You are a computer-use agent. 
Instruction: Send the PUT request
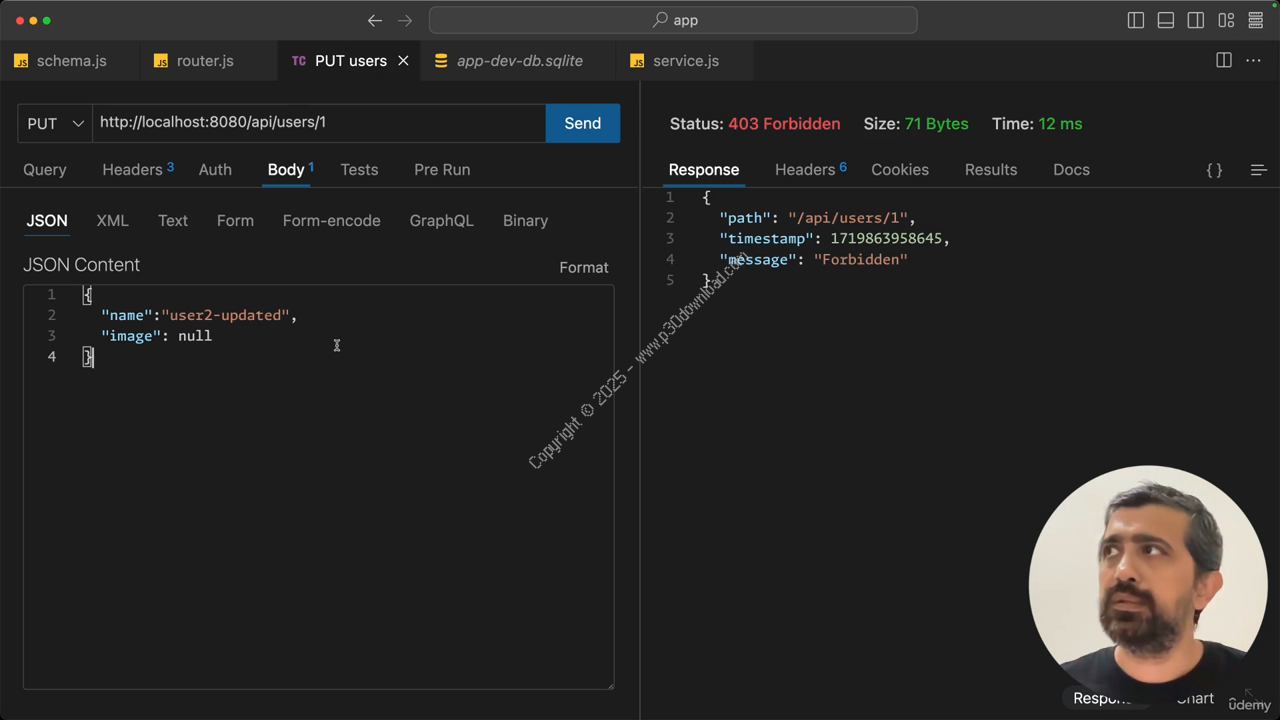(583, 123)
